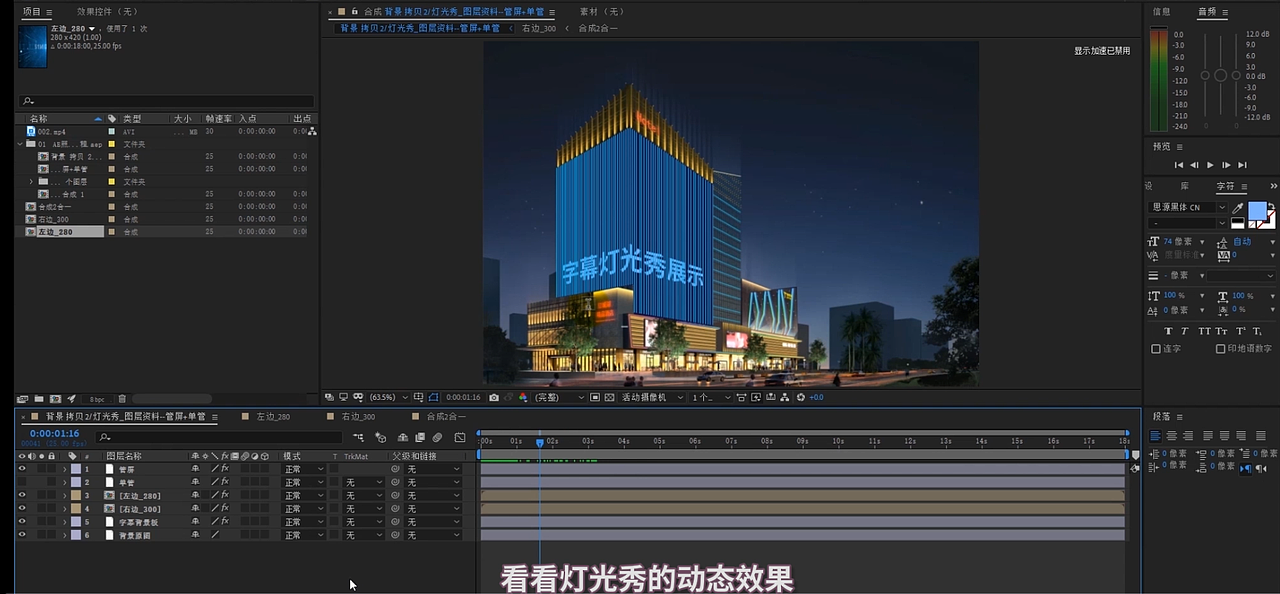This screenshot has width=1280, height=594.
Task: Open the Graph Editor icon in the timeline
Action: 459,438
